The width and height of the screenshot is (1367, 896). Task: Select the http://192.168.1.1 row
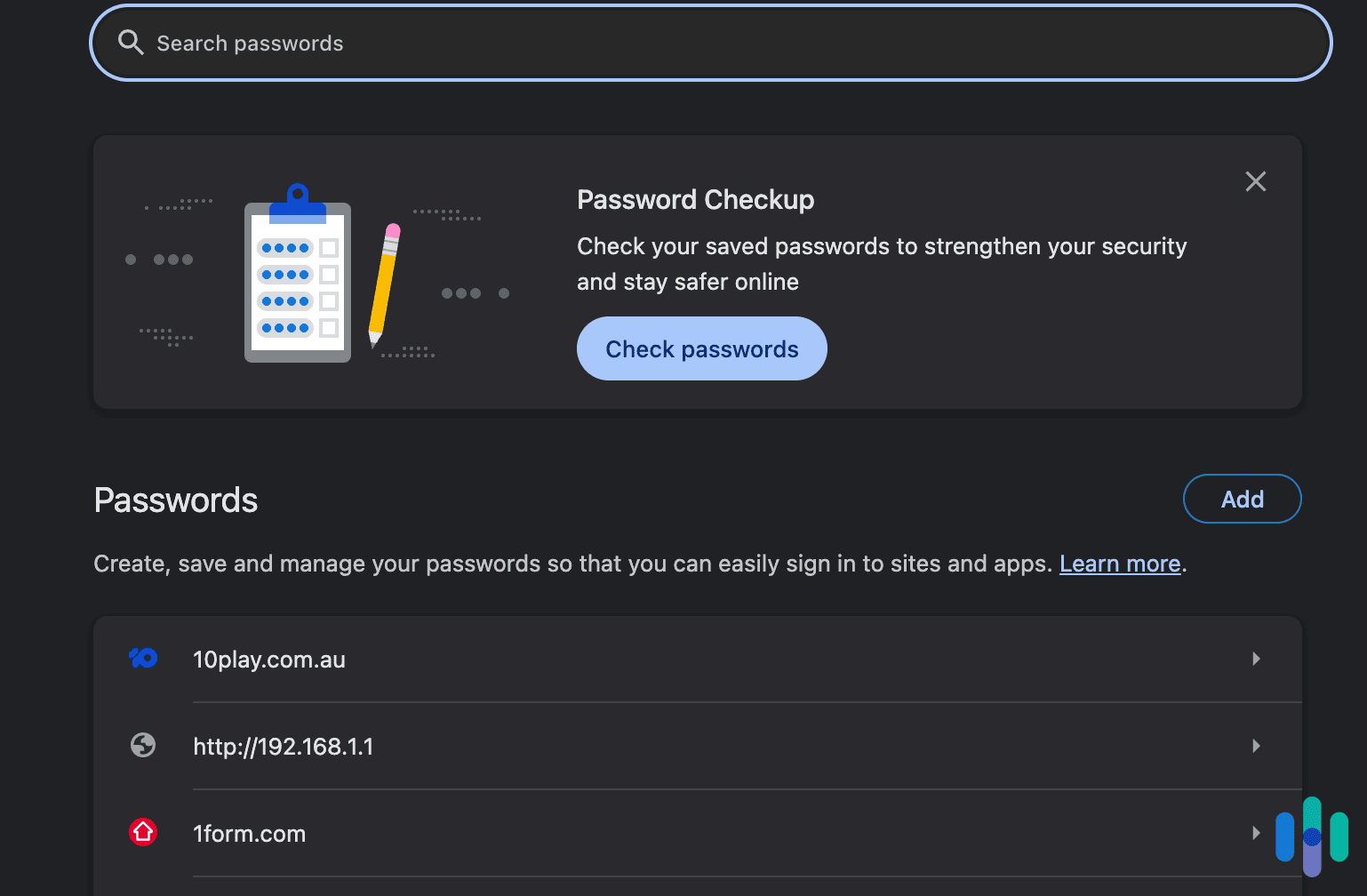[x=622, y=746]
